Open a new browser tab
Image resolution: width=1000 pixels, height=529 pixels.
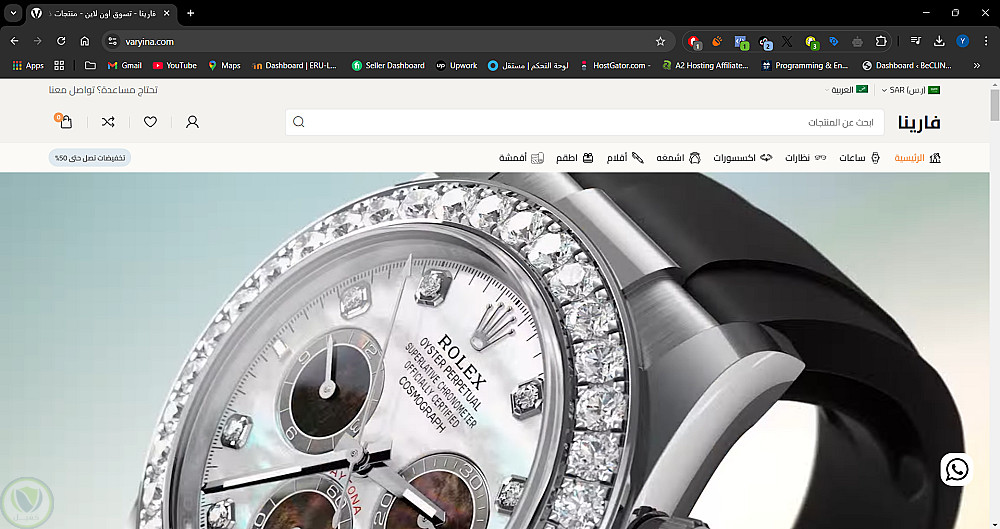click(190, 13)
